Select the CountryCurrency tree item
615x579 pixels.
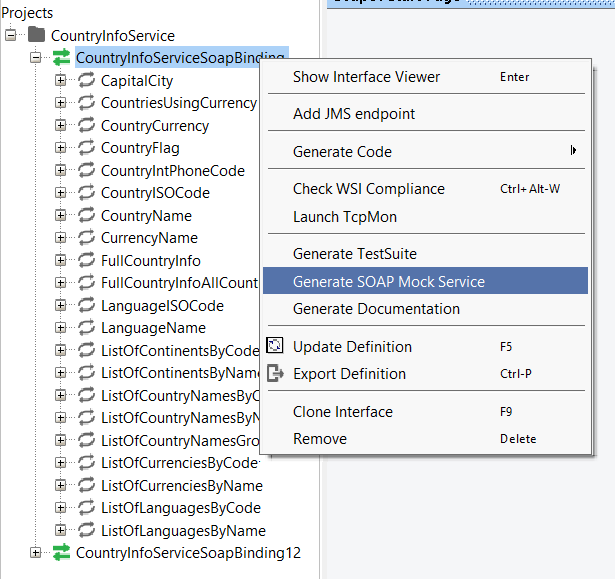point(155,126)
